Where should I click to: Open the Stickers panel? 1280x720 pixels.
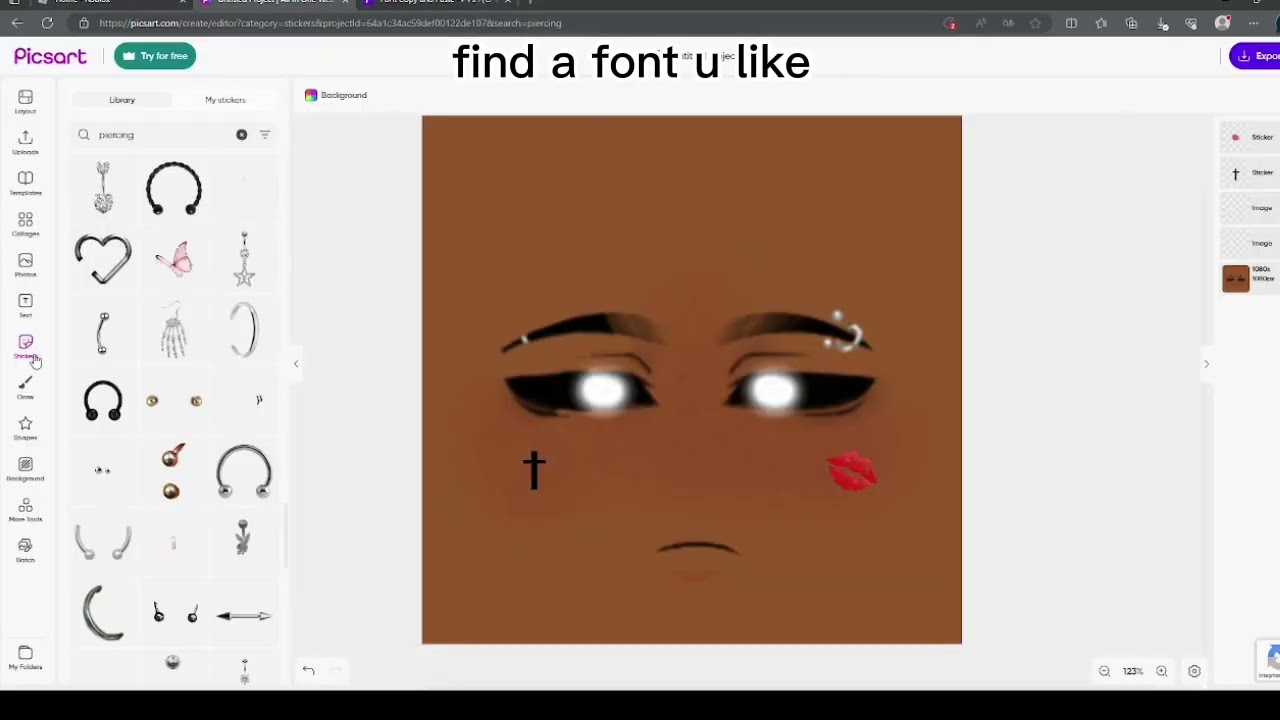tap(25, 346)
